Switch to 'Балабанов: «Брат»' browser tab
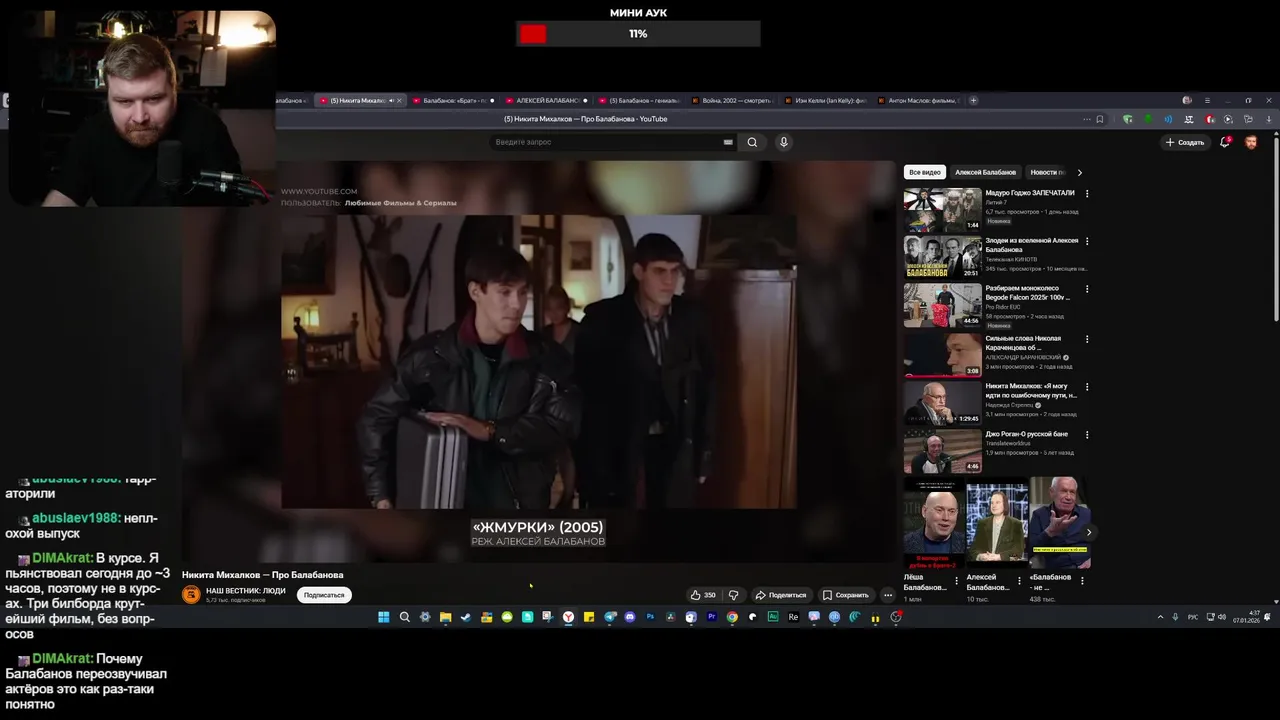The width and height of the screenshot is (1280, 720). click(454, 100)
